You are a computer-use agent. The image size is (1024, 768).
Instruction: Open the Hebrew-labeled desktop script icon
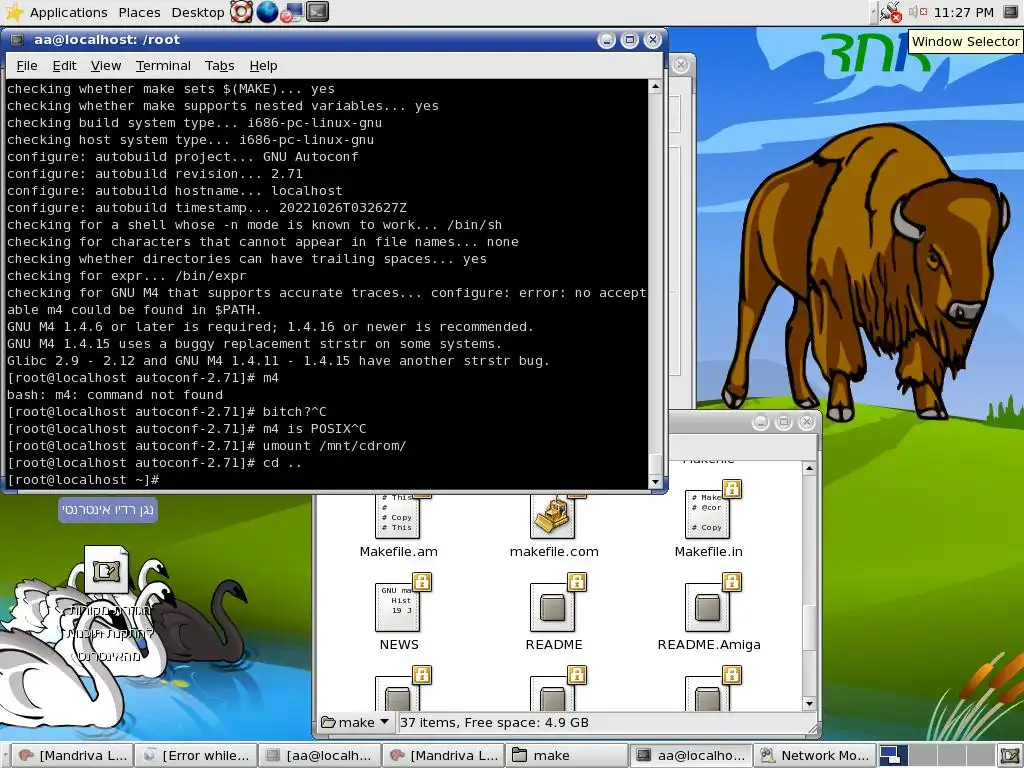pyautogui.click(x=106, y=569)
